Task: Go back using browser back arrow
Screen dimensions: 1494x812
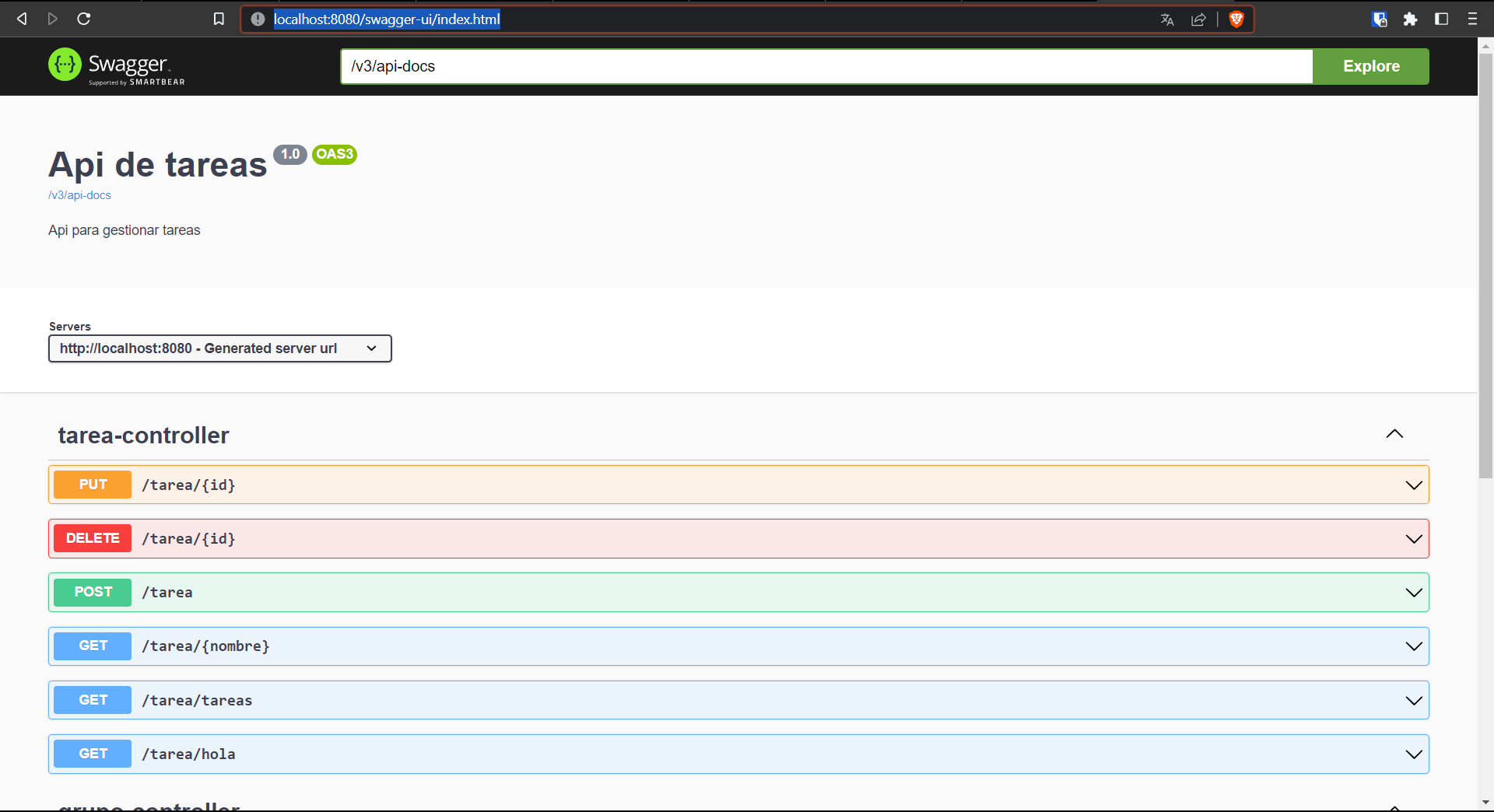Action: 22,19
